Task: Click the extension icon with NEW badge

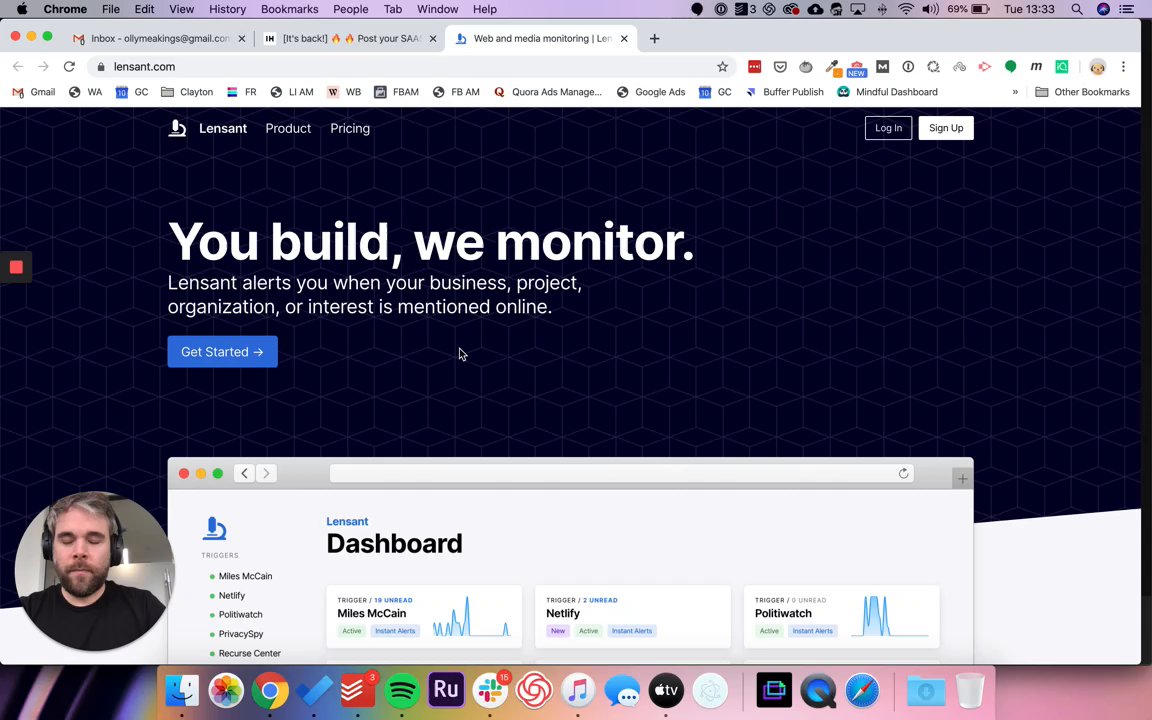Action: pos(857,68)
